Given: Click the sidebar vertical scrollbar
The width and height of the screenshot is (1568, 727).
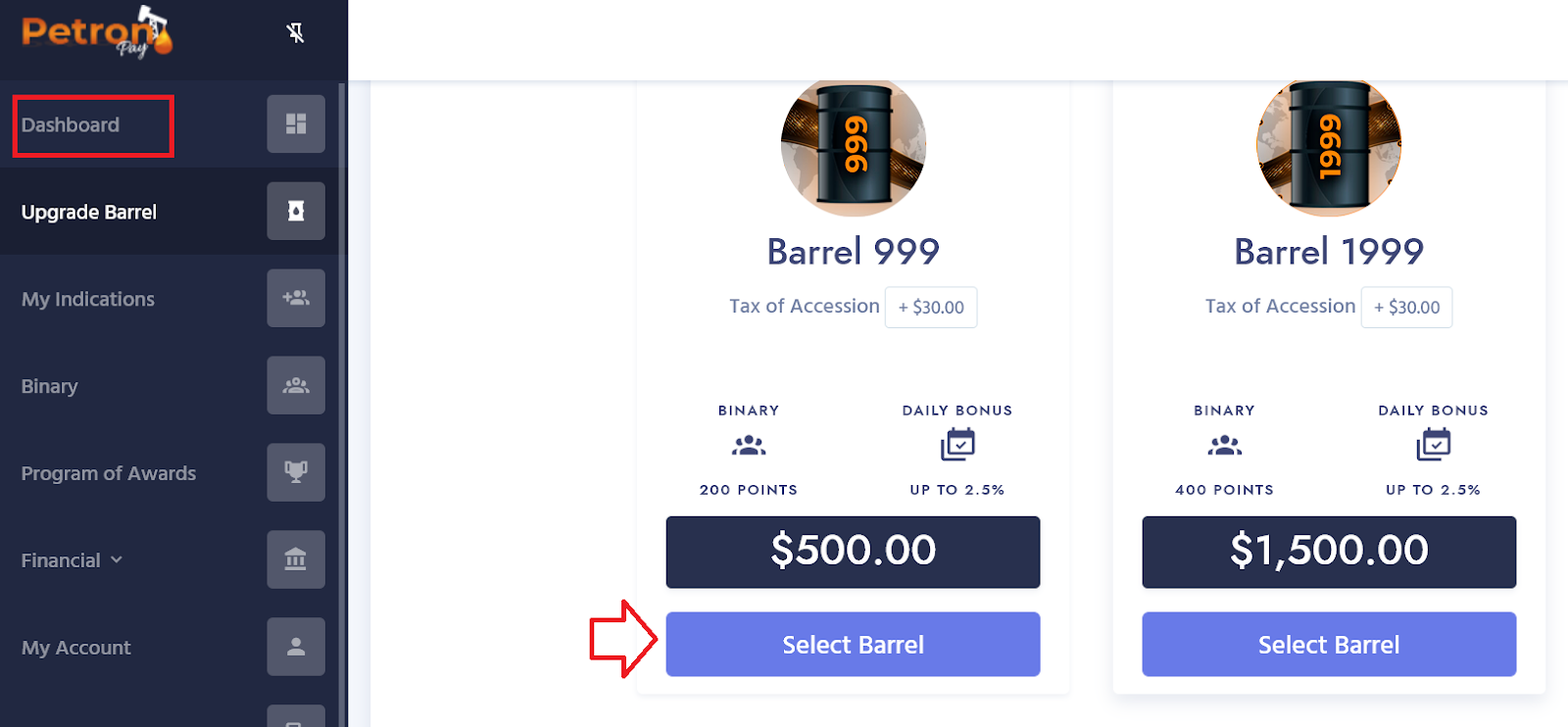Looking at the screenshot, I should click(342, 404).
